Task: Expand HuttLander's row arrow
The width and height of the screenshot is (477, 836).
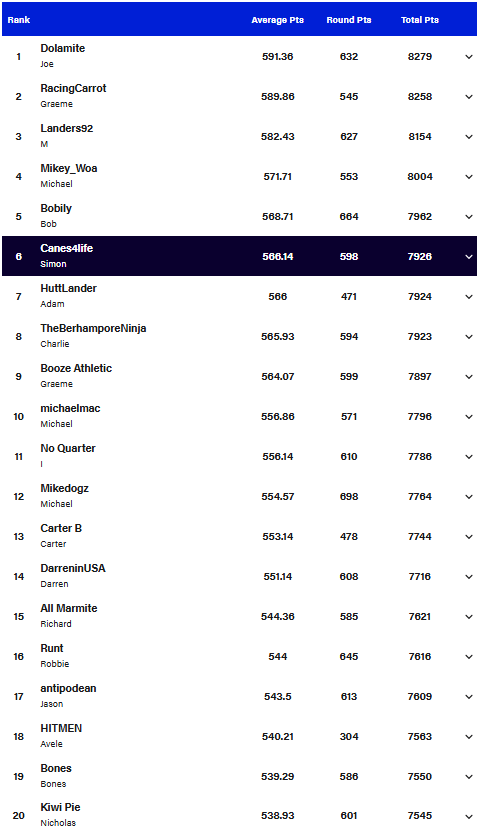Action: point(468,296)
